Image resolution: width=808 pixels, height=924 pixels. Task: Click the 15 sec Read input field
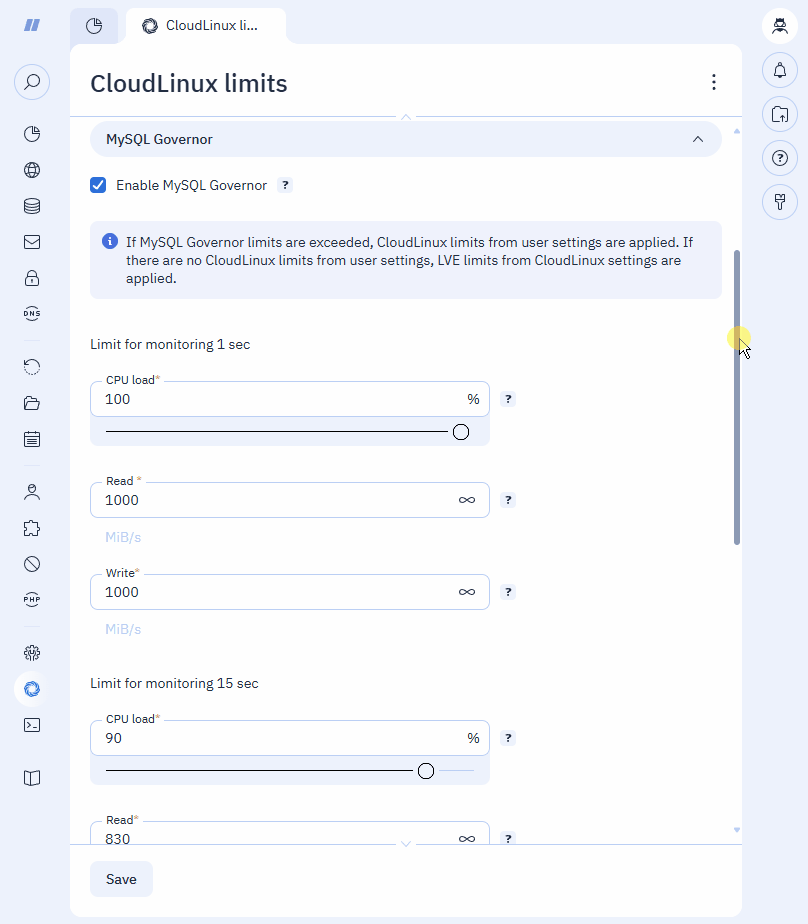[290, 833]
